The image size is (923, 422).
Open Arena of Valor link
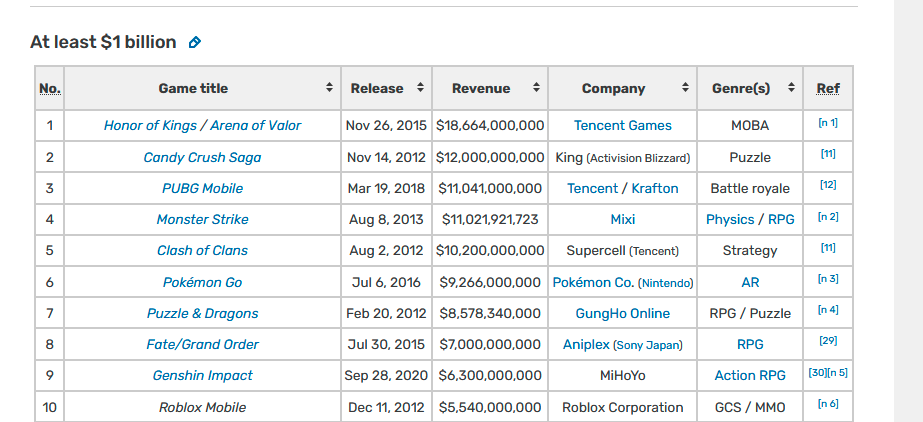tap(255, 125)
